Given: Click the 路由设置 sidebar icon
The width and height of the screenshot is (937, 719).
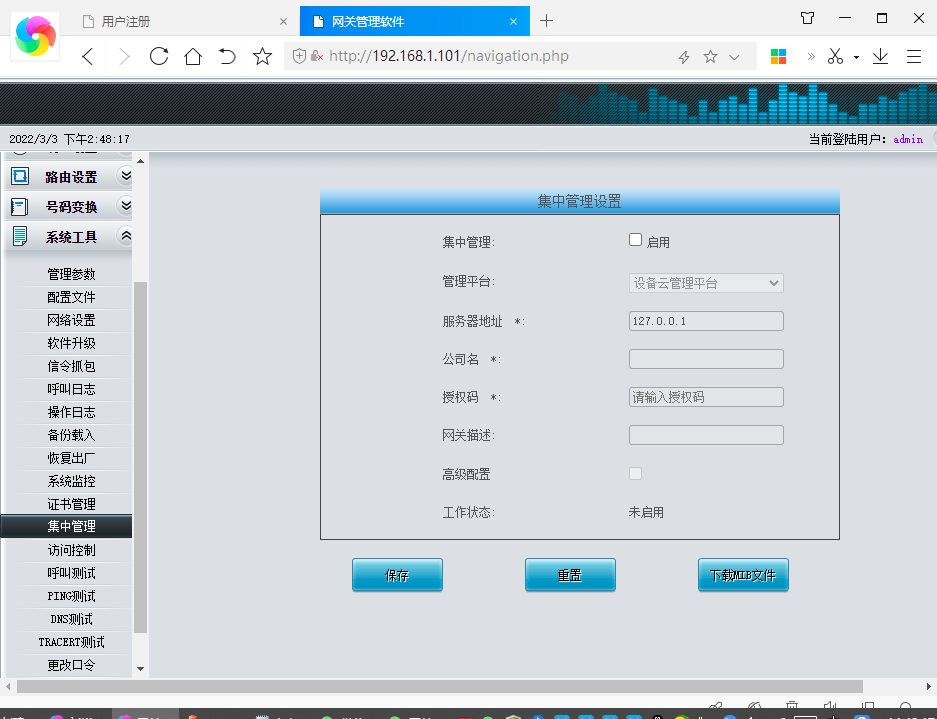Looking at the screenshot, I should [19, 177].
